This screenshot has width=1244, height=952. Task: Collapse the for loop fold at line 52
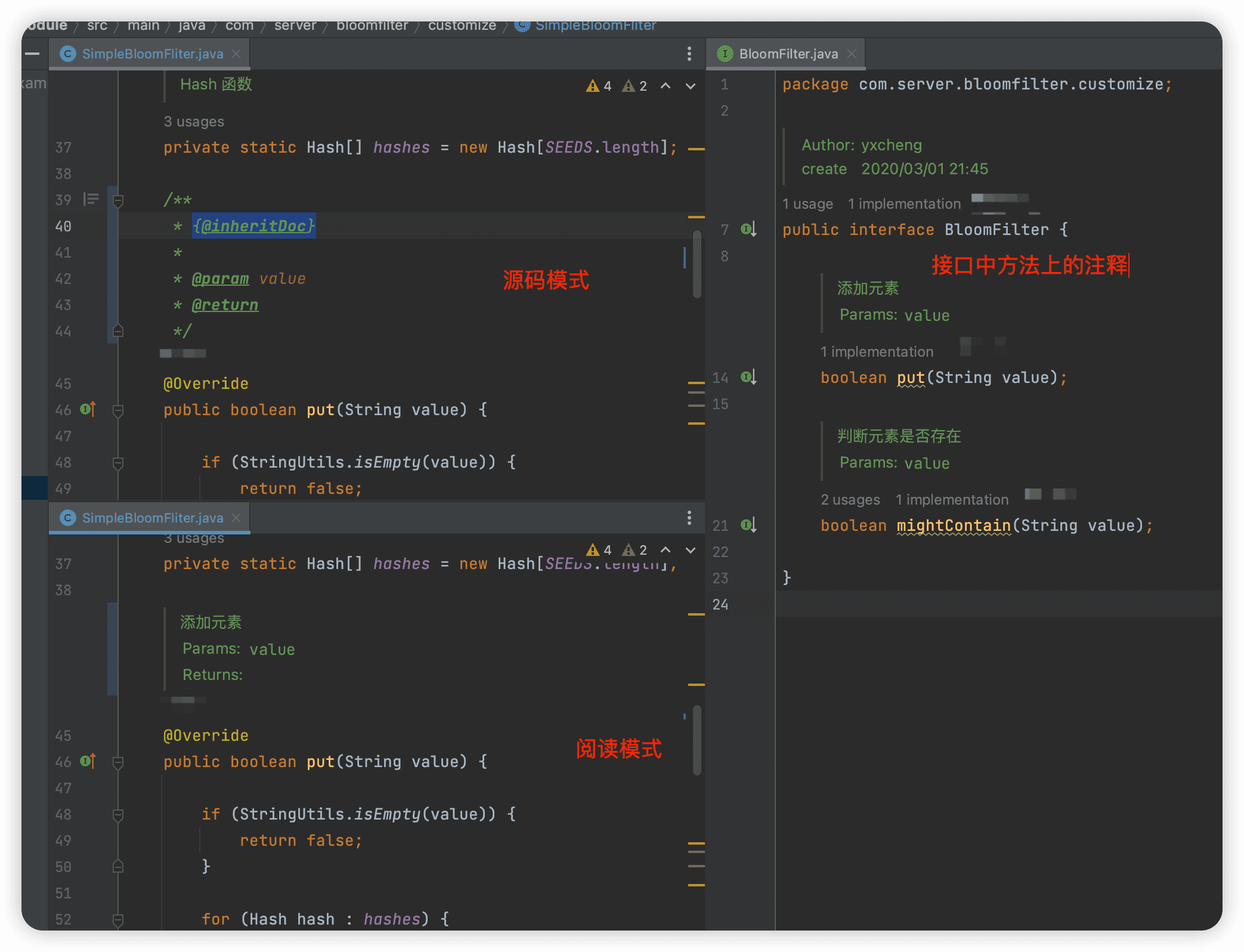(x=118, y=920)
